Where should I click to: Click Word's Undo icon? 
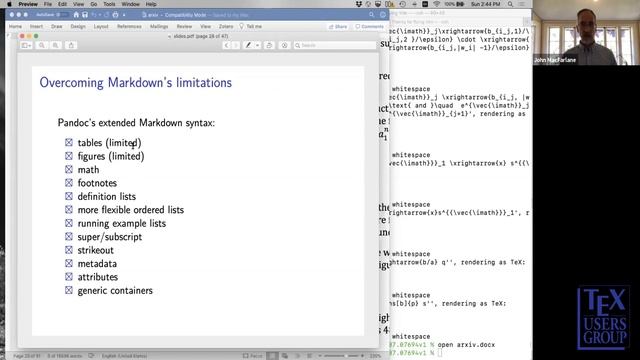[x=94, y=15]
